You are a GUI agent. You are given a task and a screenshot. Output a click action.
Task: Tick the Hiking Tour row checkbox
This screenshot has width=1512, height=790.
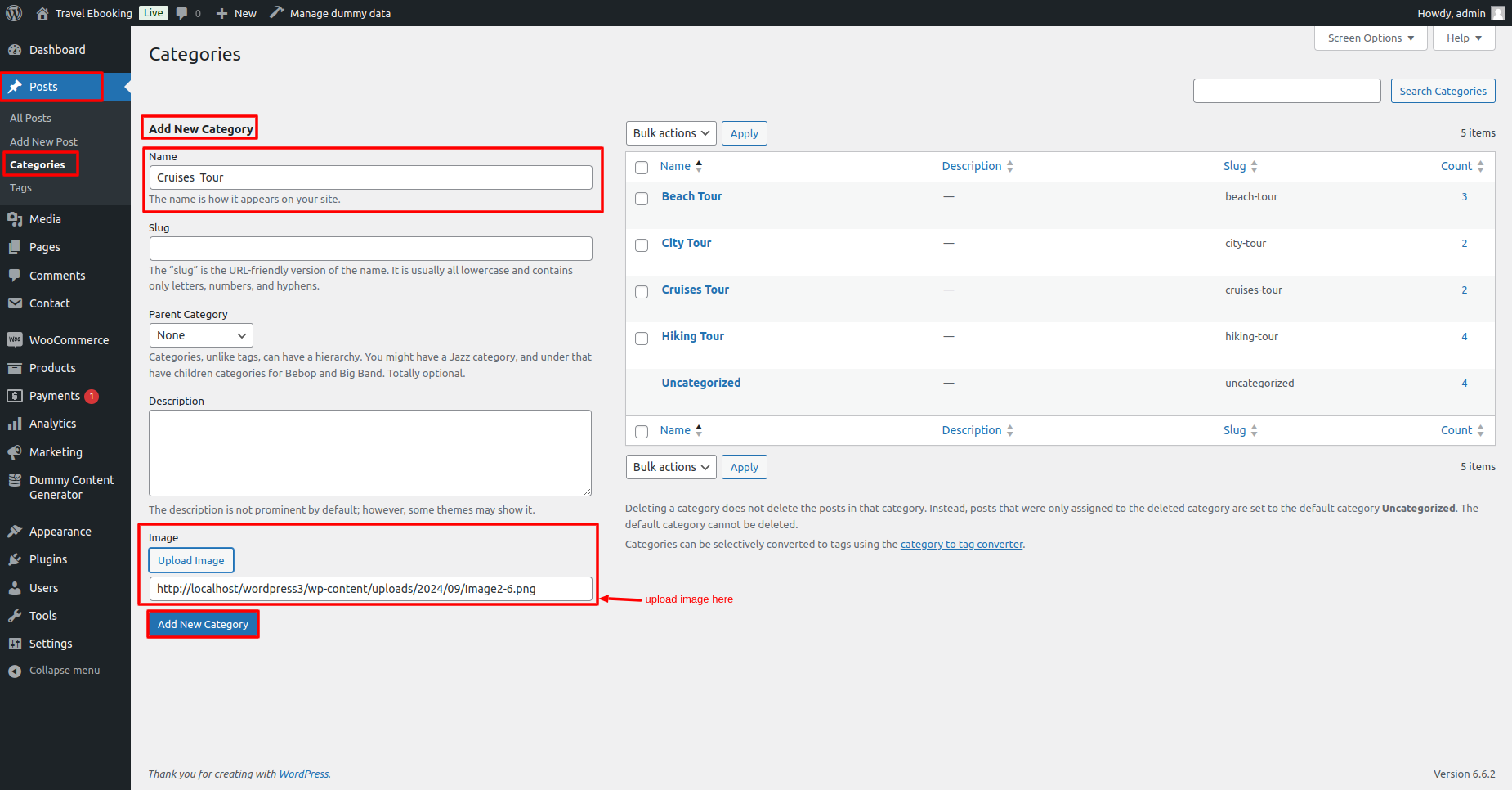(x=642, y=339)
